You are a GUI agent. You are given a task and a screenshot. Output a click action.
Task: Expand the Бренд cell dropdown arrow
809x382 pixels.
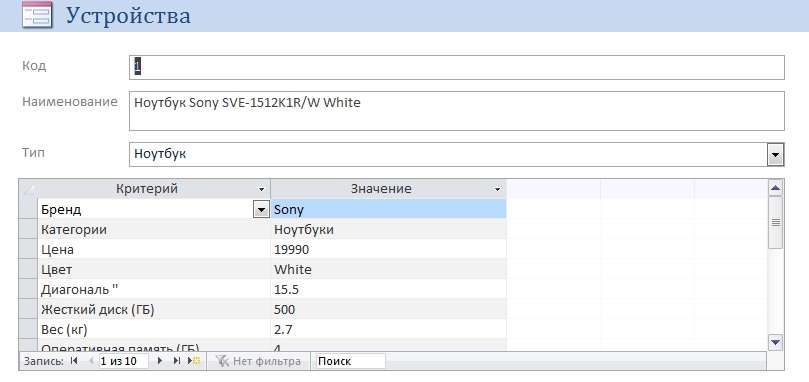[x=262, y=210]
